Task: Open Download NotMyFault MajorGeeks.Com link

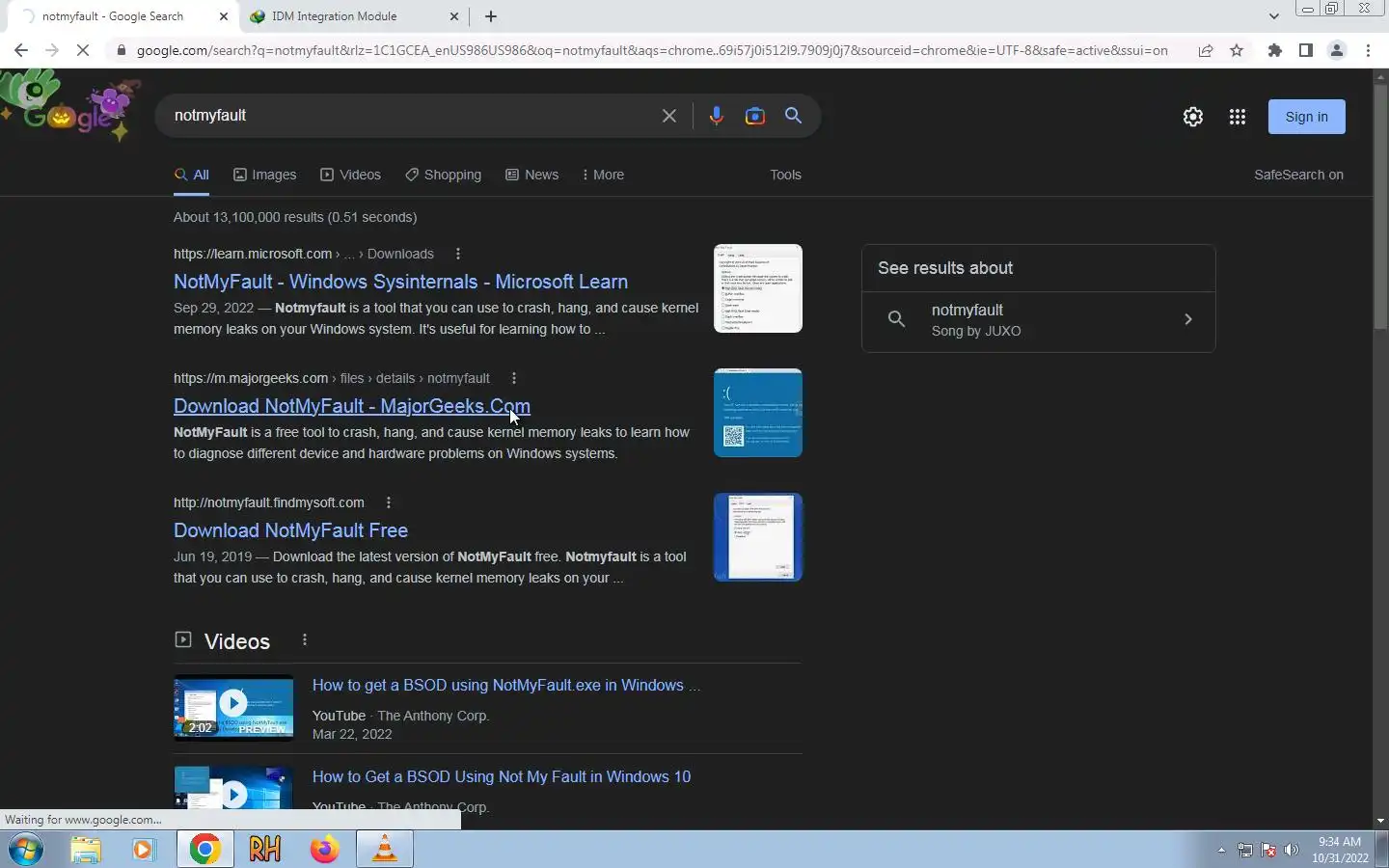Action: (x=352, y=406)
